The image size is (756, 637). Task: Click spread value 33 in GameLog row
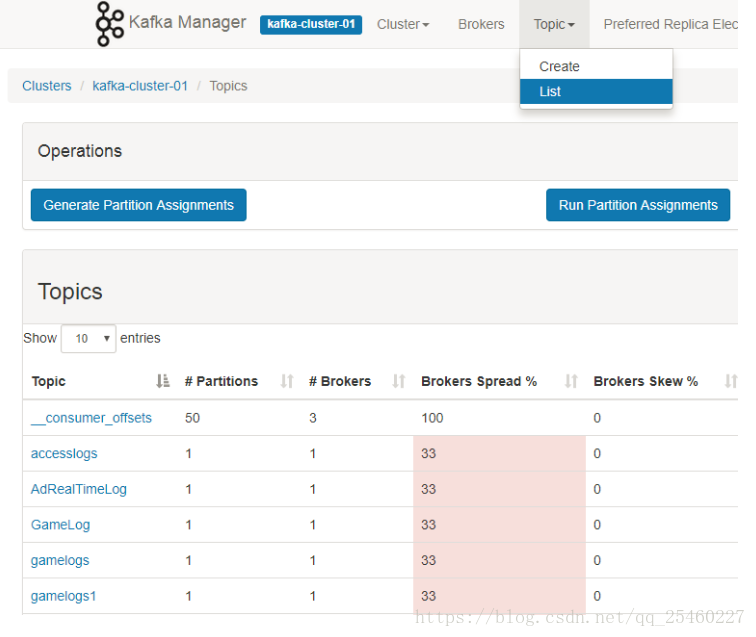click(428, 525)
